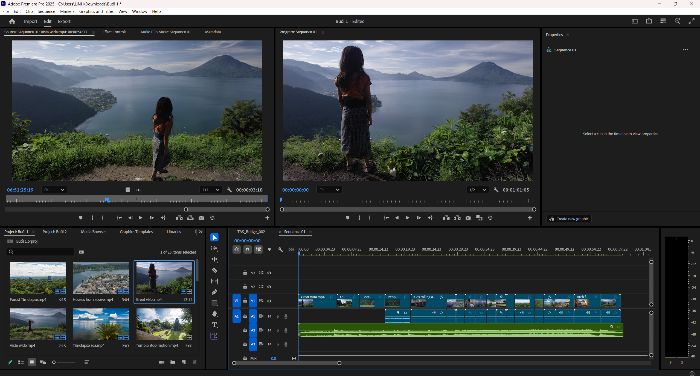Click New Item icon in Project panel
The width and height of the screenshot is (700, 376).
183,362
